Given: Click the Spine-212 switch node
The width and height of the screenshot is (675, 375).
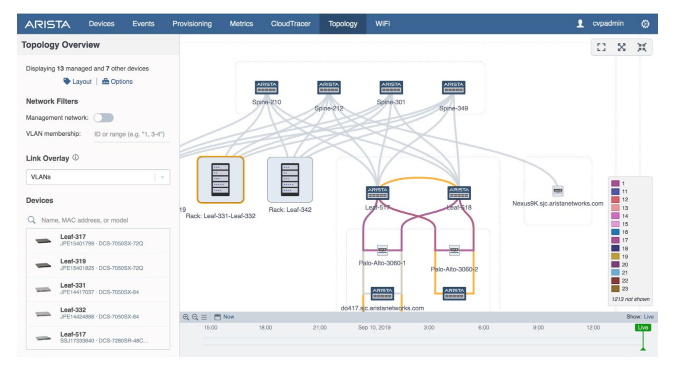Looking at the screenshot, I should point(329,87).
